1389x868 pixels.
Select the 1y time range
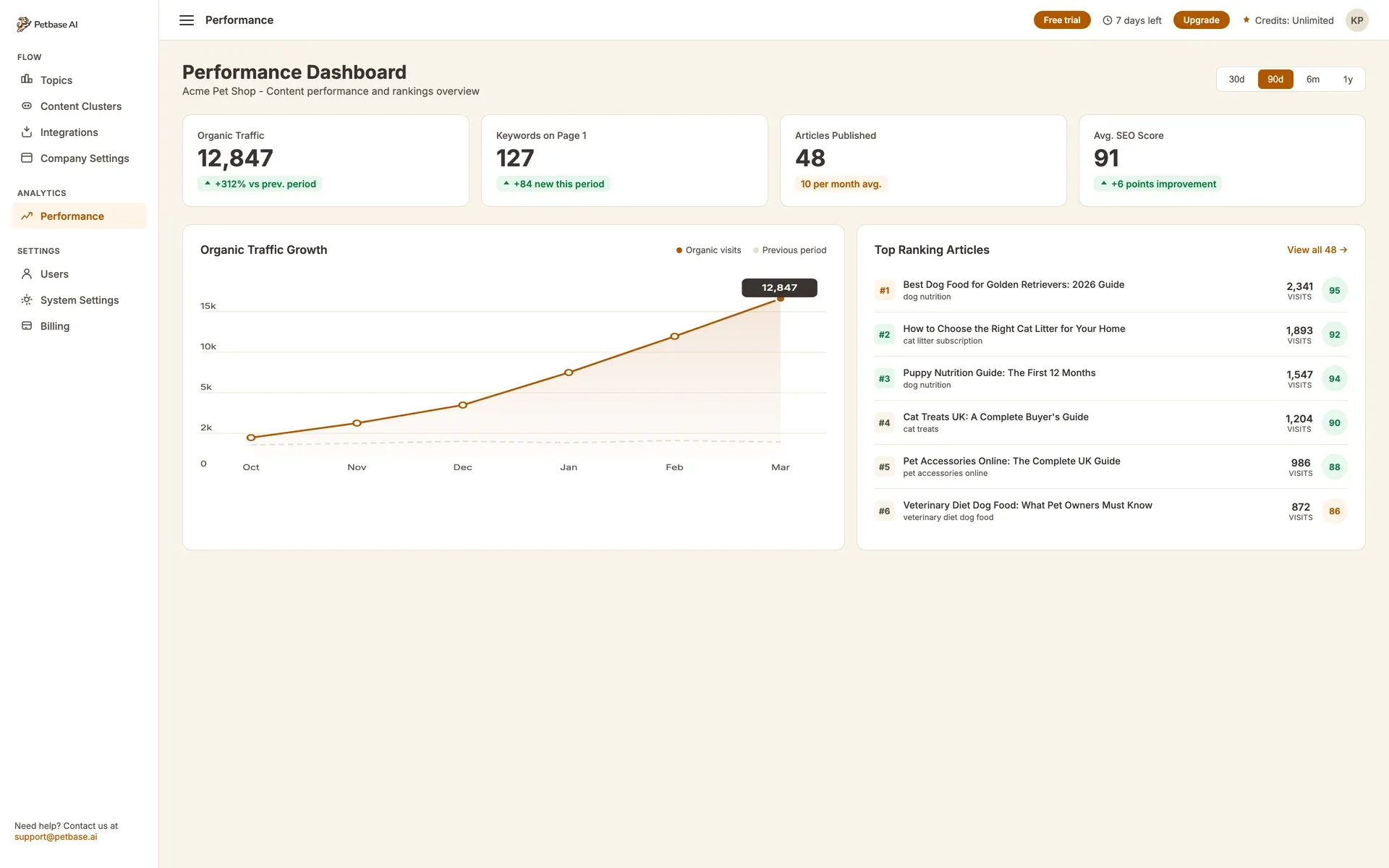point(1348,80)
